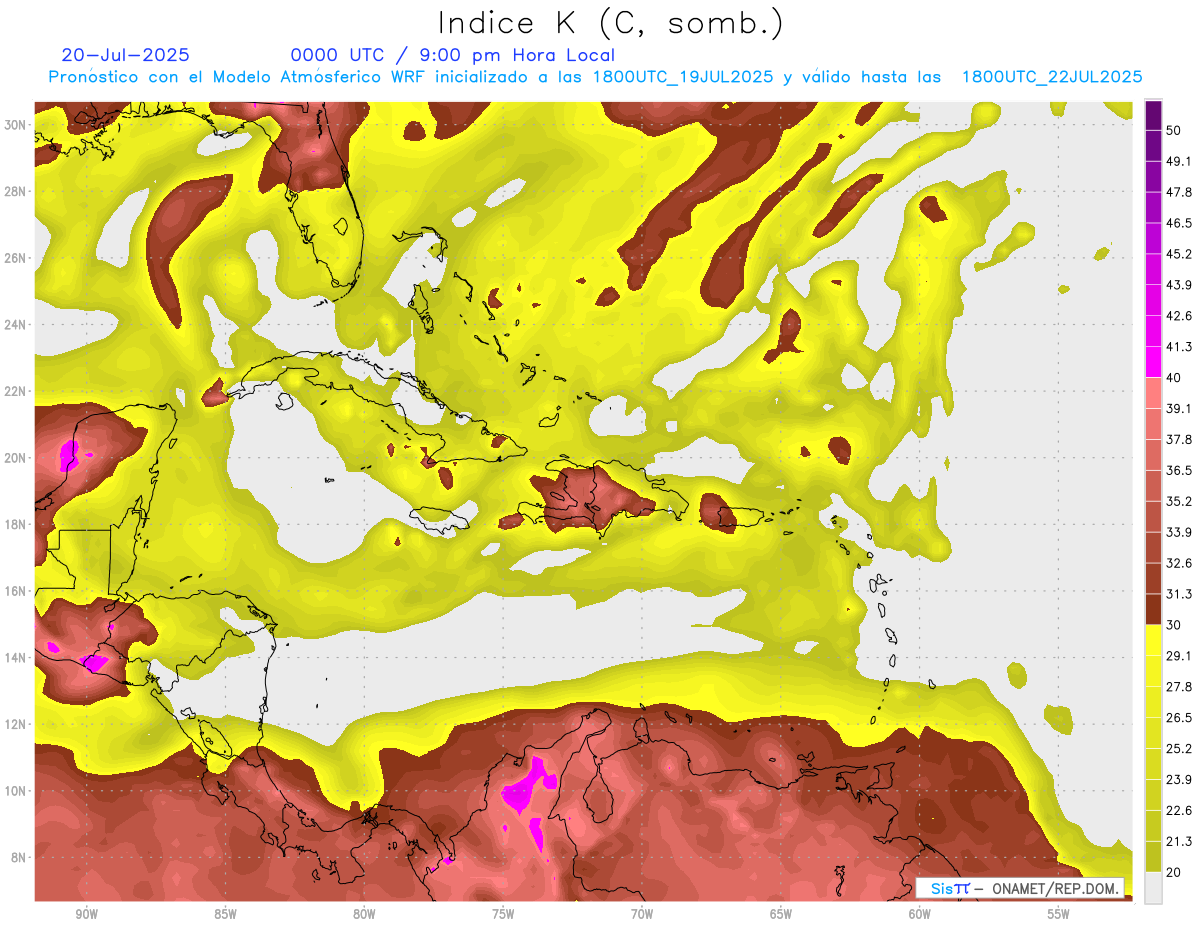Click the color bar label "41.3"
Viewport: 1200px width, 927px height.
(x=1180, y=347)
